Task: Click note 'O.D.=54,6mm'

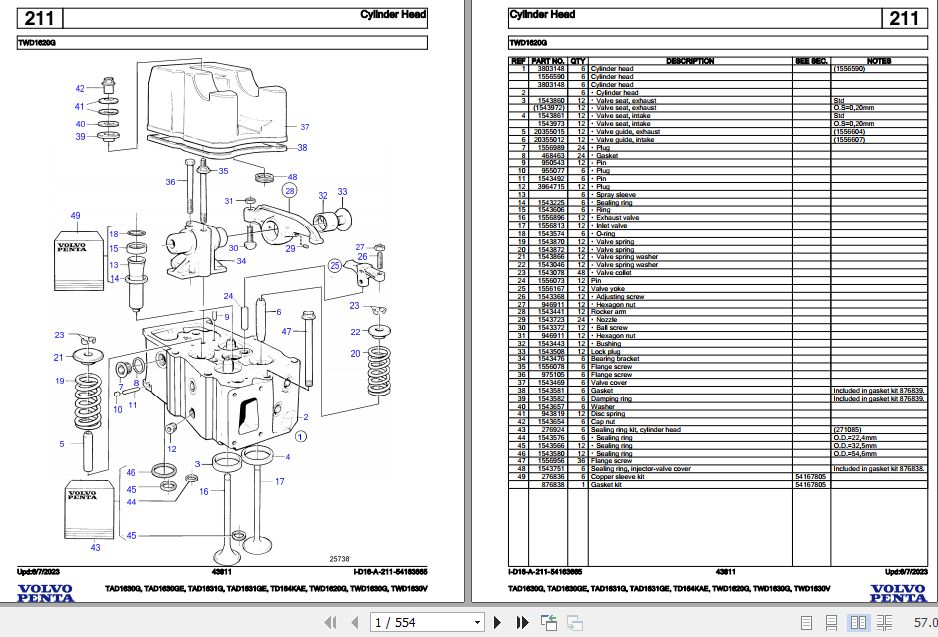Action: point(855,453)
